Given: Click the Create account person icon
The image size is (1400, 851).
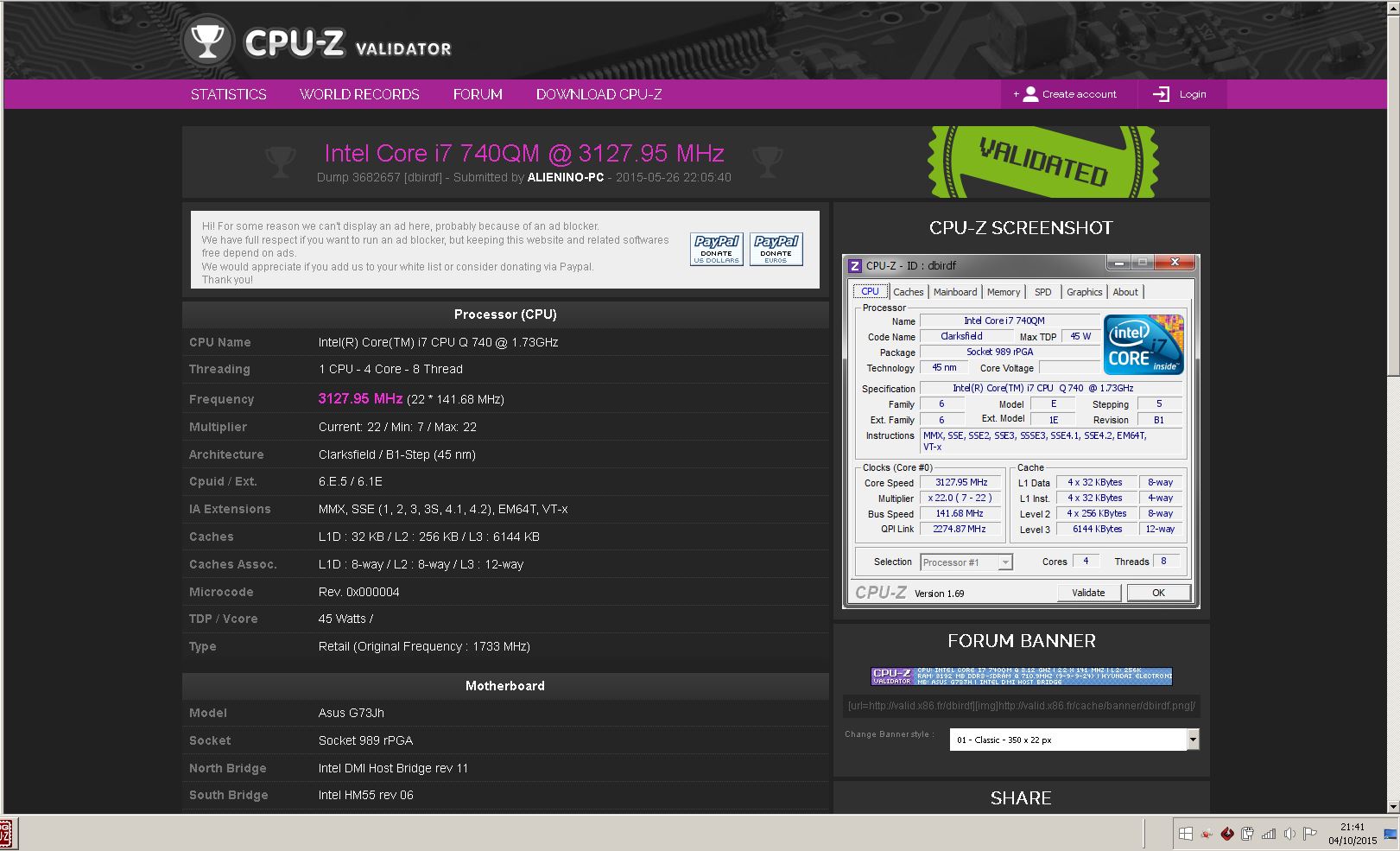Looking at the screenshot, I should click(x=1030, y=94).
